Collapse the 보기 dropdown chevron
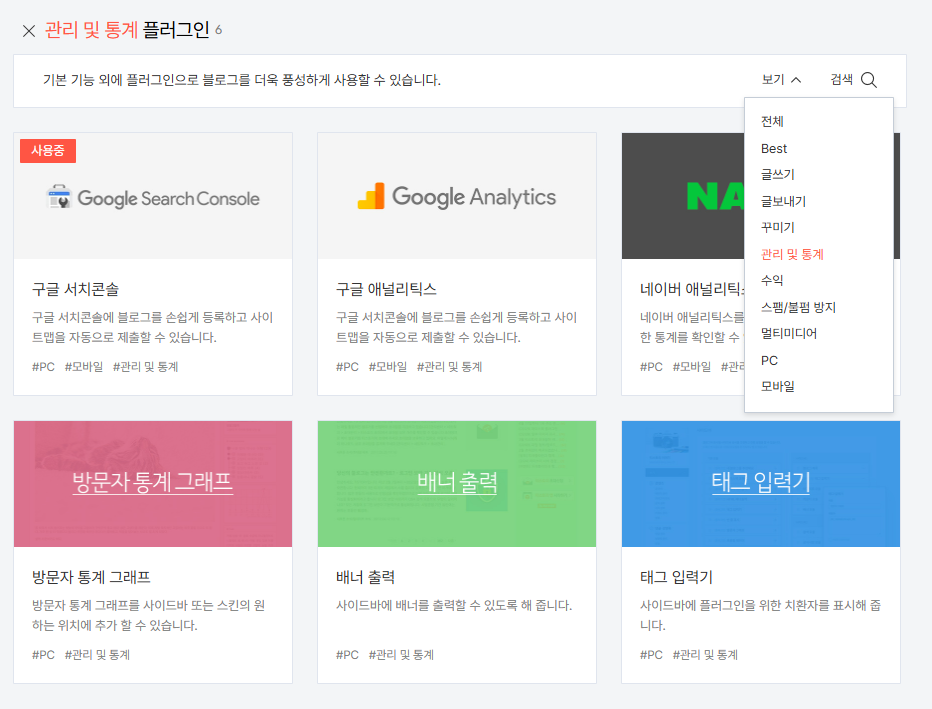 (x=796, y=80)
